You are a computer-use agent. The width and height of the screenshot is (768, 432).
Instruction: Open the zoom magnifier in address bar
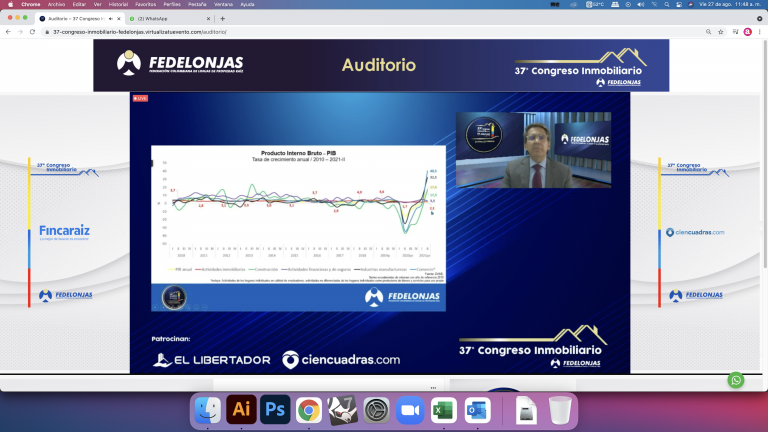(708, 32)
